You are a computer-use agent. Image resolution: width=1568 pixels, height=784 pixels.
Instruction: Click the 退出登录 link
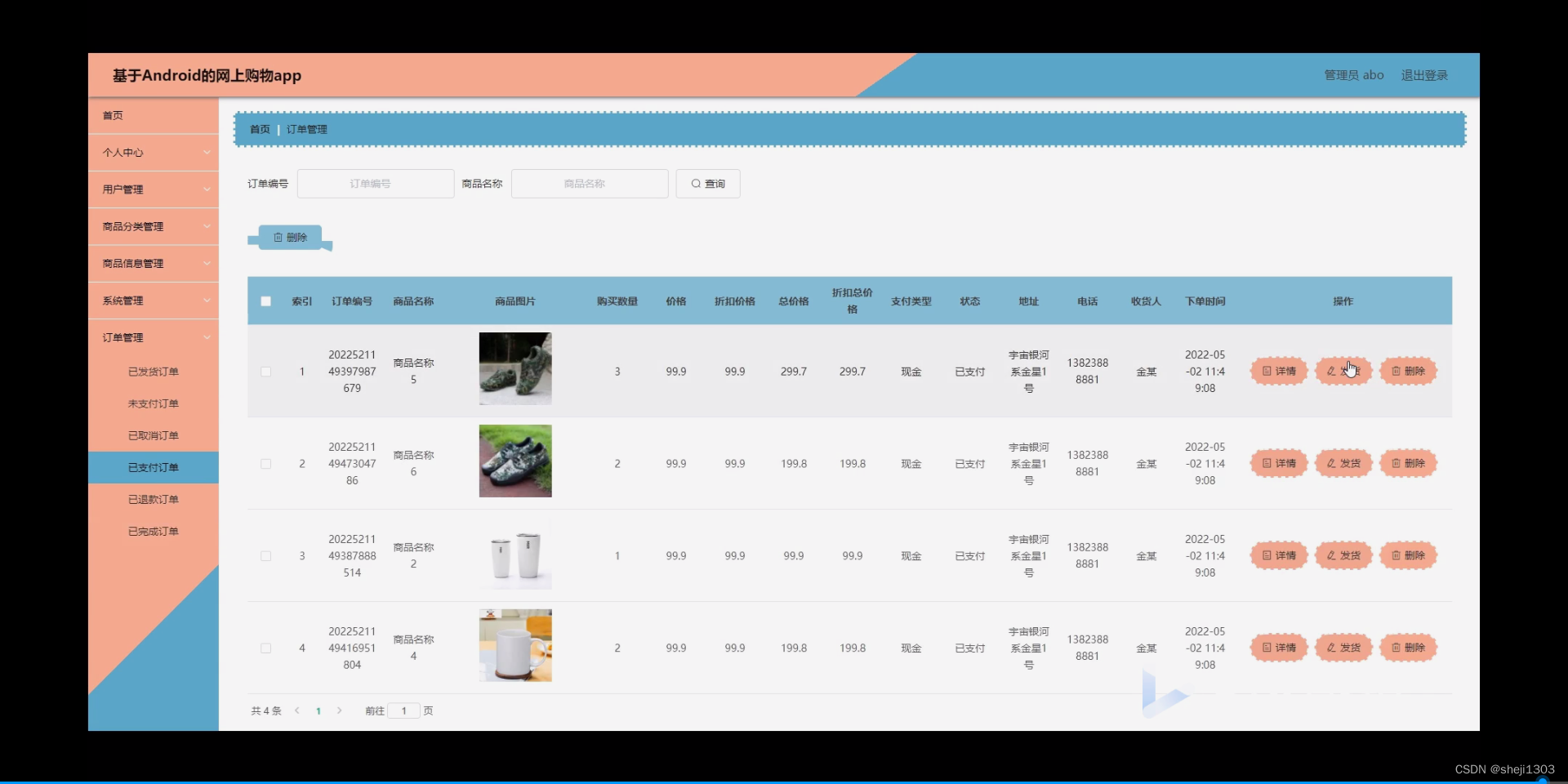click(1424, 74)
